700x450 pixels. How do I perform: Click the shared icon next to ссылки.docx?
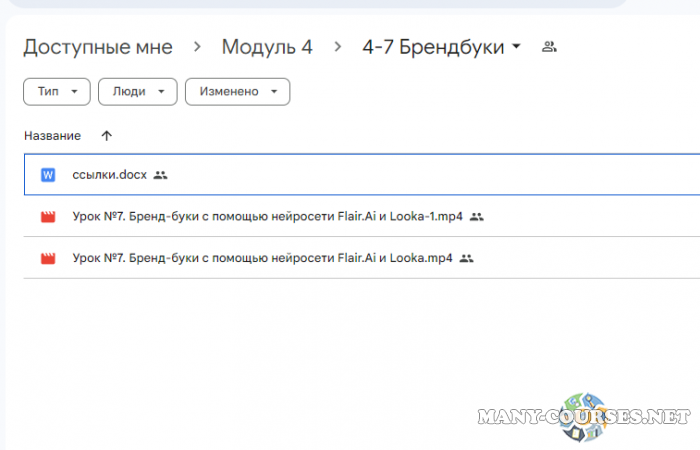161,175
